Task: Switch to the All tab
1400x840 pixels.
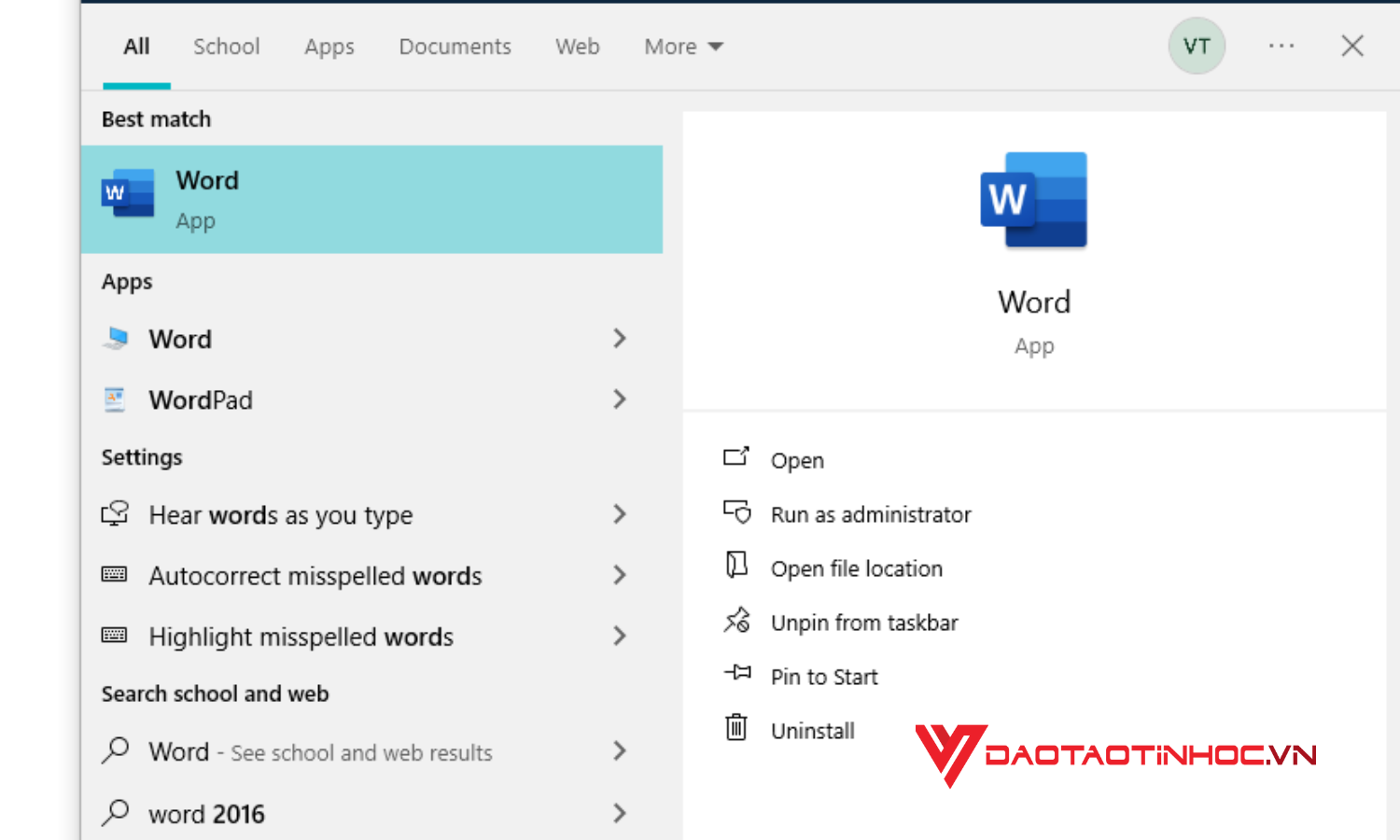Action: pos(136,47)
